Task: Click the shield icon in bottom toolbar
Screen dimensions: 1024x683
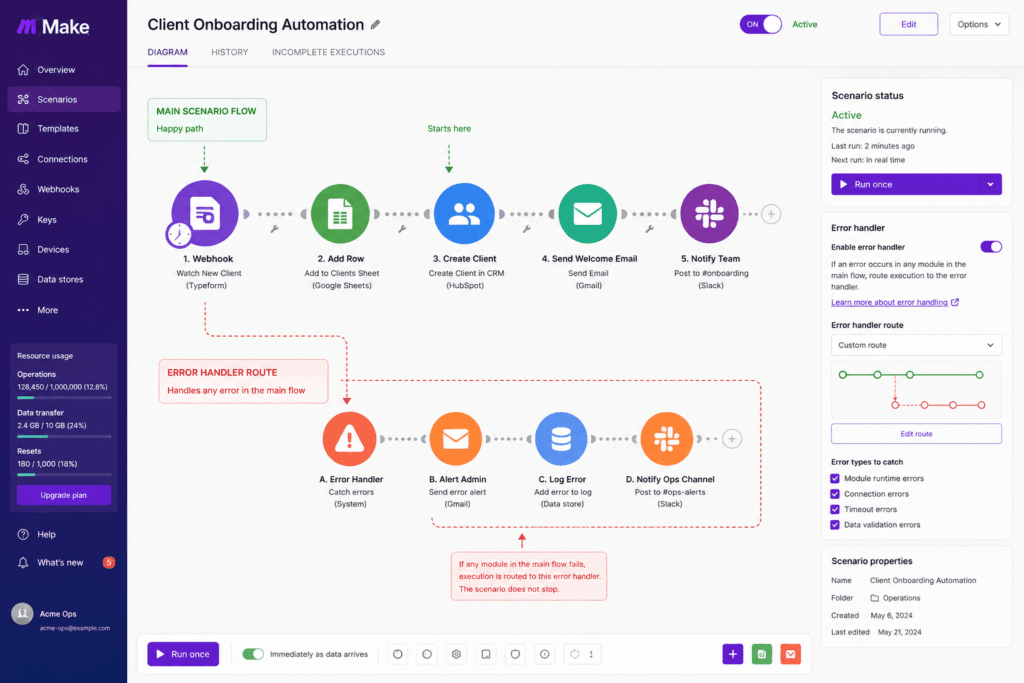Action: (x=515, y=654)
